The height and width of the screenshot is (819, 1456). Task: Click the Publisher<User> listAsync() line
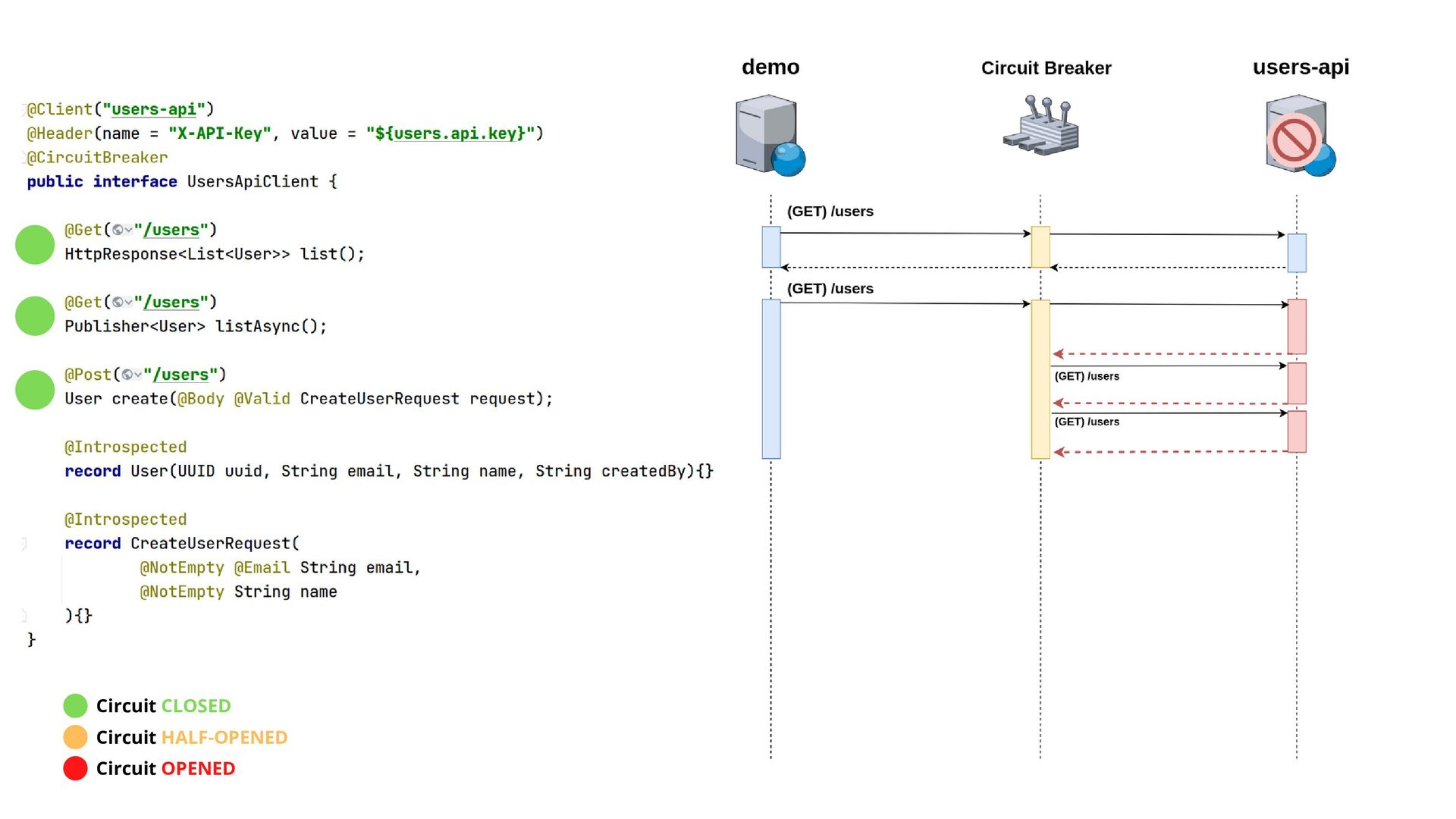pyautogui.click(x=196, y=327)
